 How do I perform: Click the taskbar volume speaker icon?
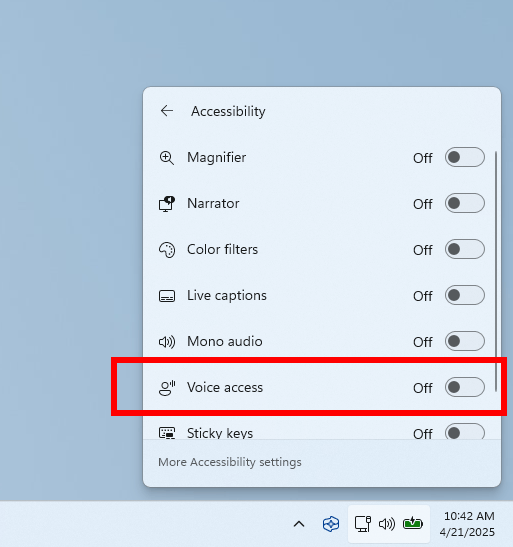click(x=387, y=524)
